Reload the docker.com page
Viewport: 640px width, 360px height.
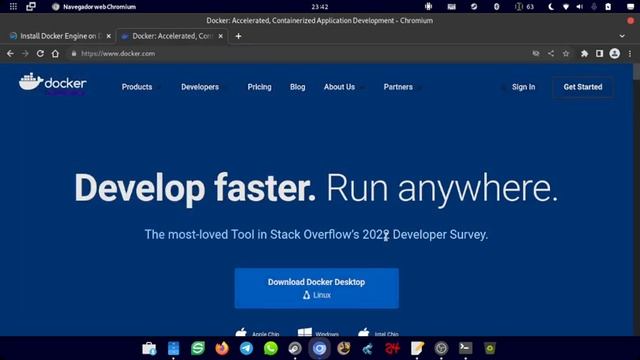[x=40, y=53]
